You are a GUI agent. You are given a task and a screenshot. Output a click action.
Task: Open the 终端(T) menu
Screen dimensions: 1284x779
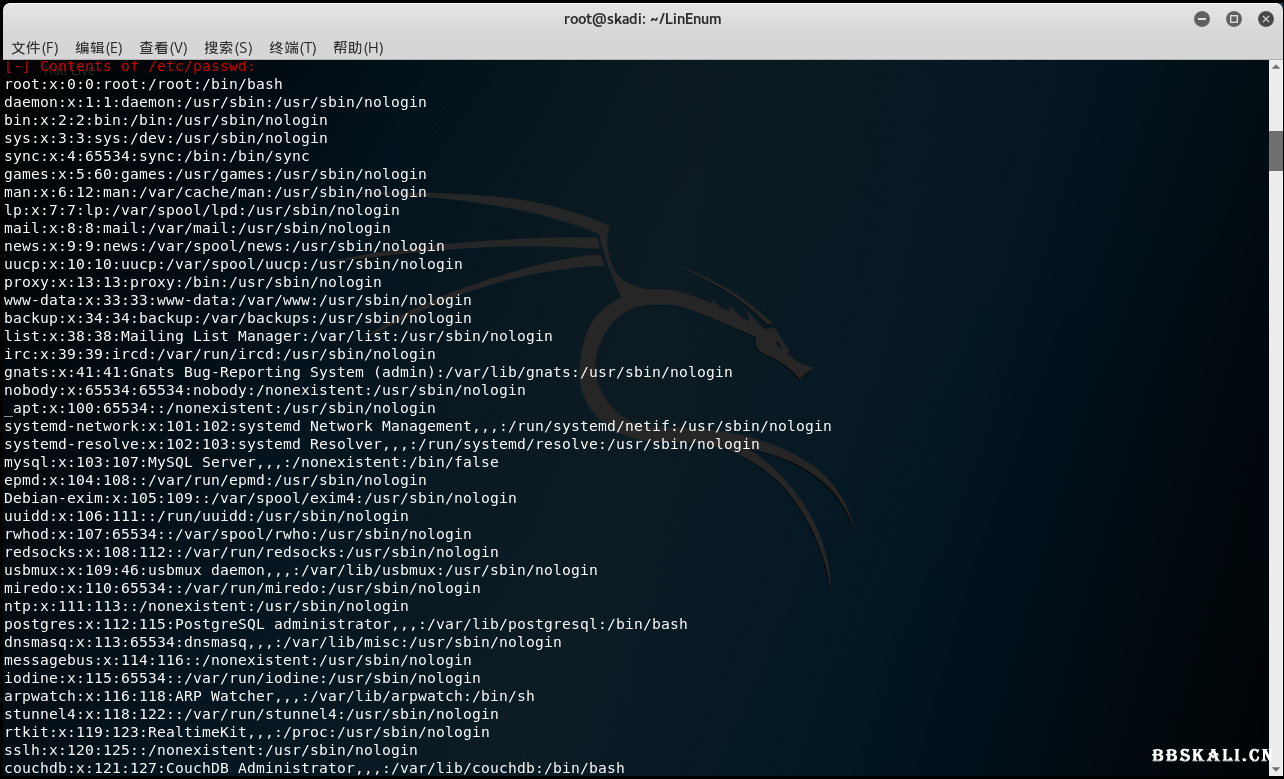click(x=292, y=48)
